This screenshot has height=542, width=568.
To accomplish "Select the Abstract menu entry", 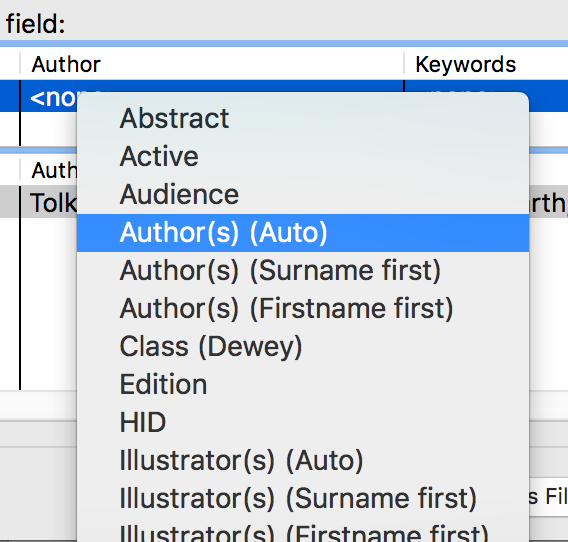I will [x=303, y=118].
